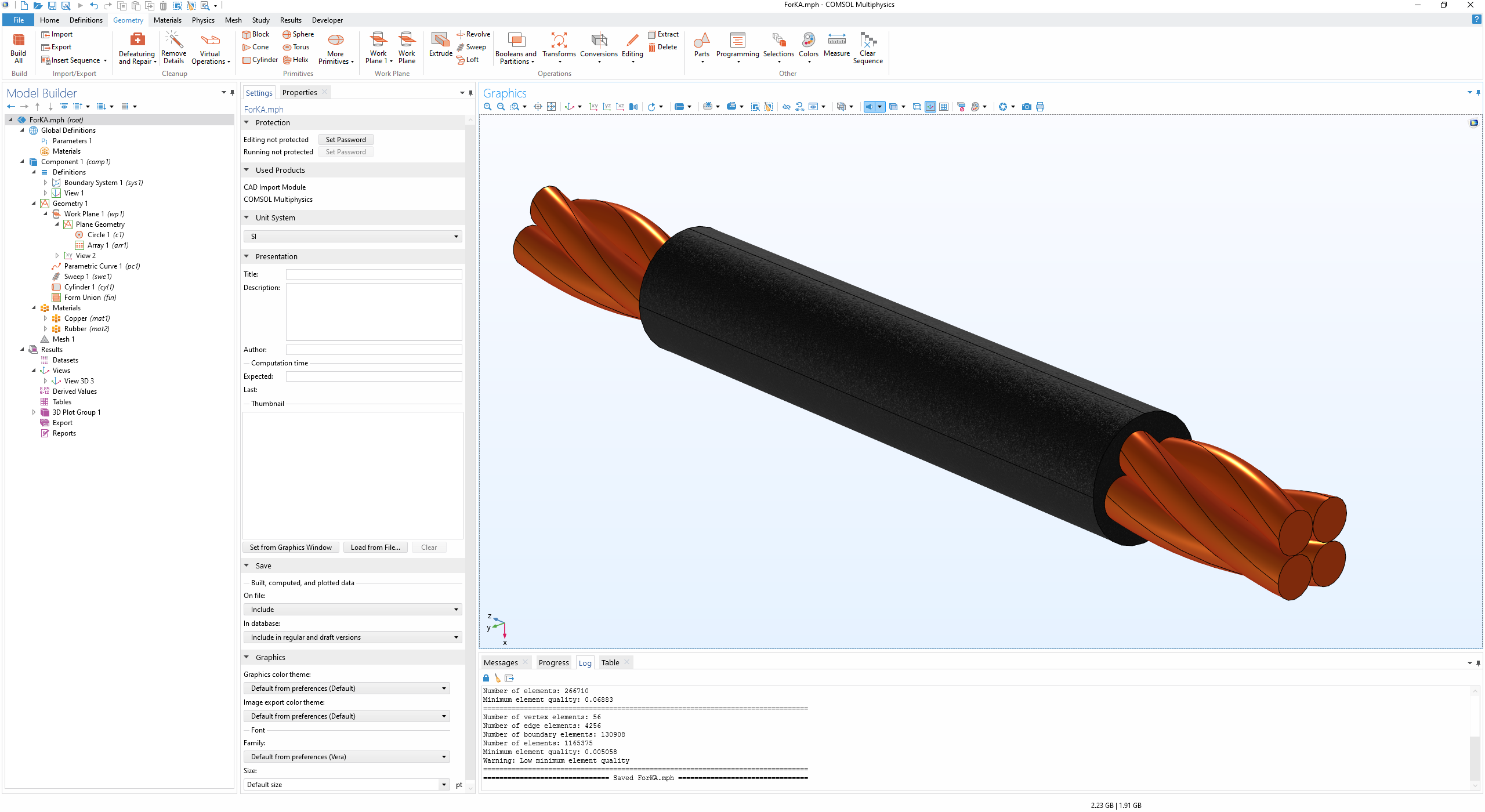Open the Unit System SI dropdown
This screenshot has width=1485, height=812.
[x=353, y=237]
